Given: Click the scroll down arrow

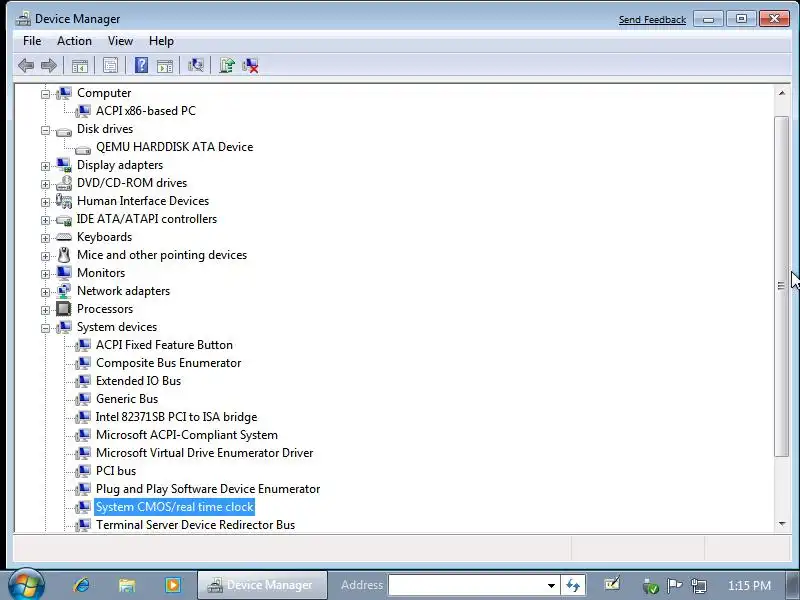Looking at the screenshot, I should [x=782, y=524].
